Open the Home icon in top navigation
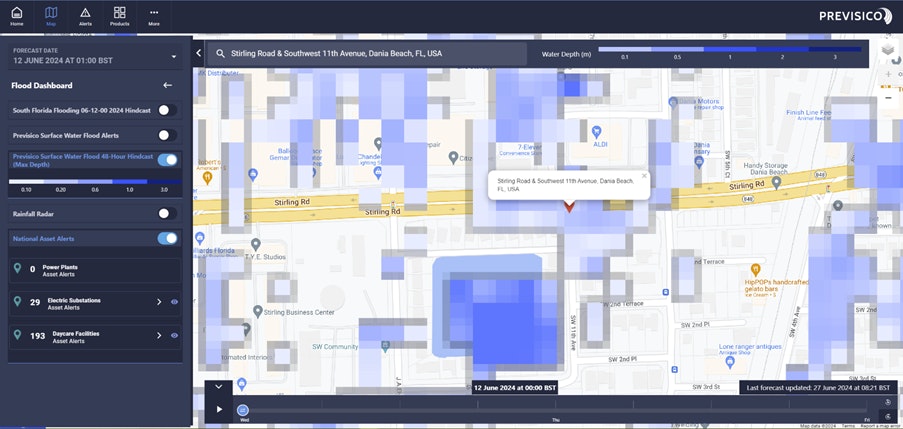 (17, 13)
